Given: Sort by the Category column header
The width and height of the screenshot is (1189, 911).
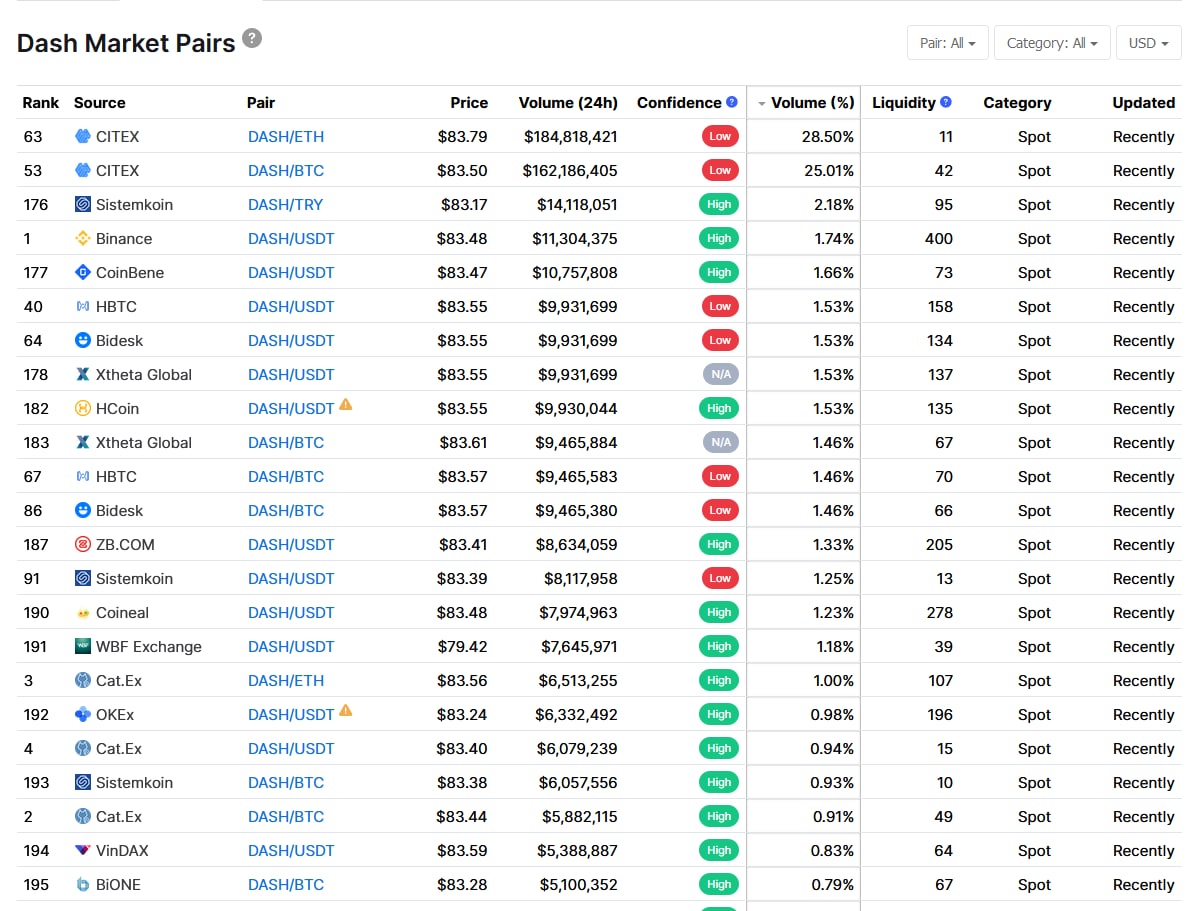Looking at the screenshot, I should 1017,102.
